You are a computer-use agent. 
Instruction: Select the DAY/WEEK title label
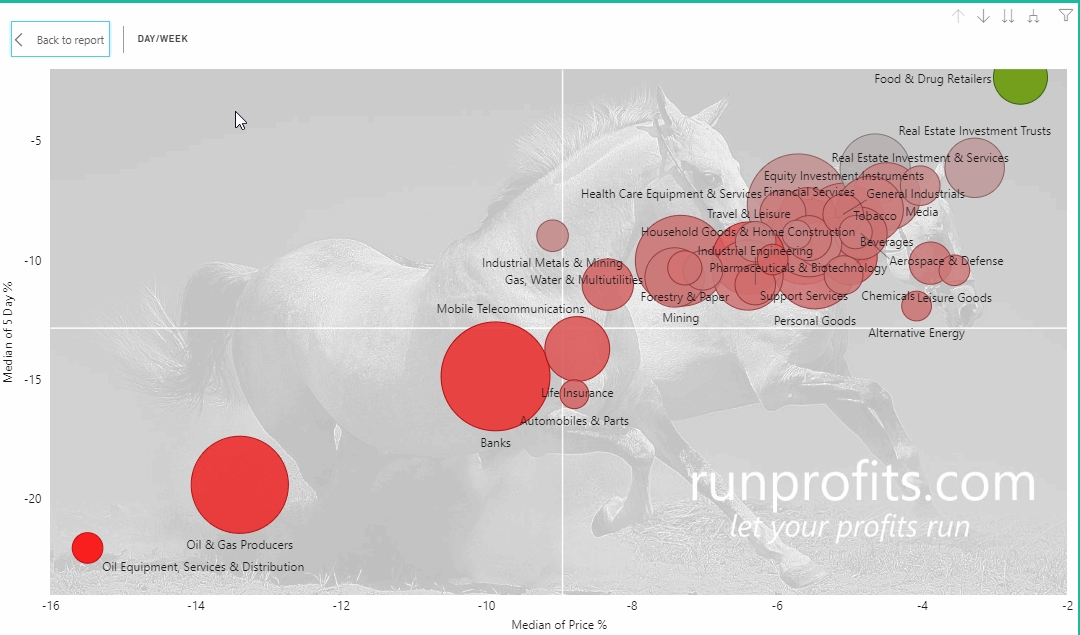pos(163,39)
